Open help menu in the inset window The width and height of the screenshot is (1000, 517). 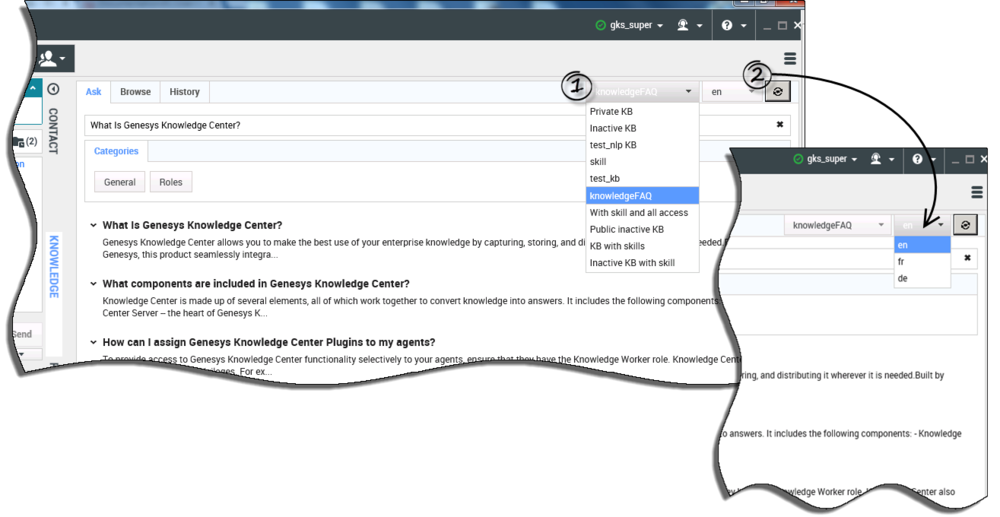924,159
